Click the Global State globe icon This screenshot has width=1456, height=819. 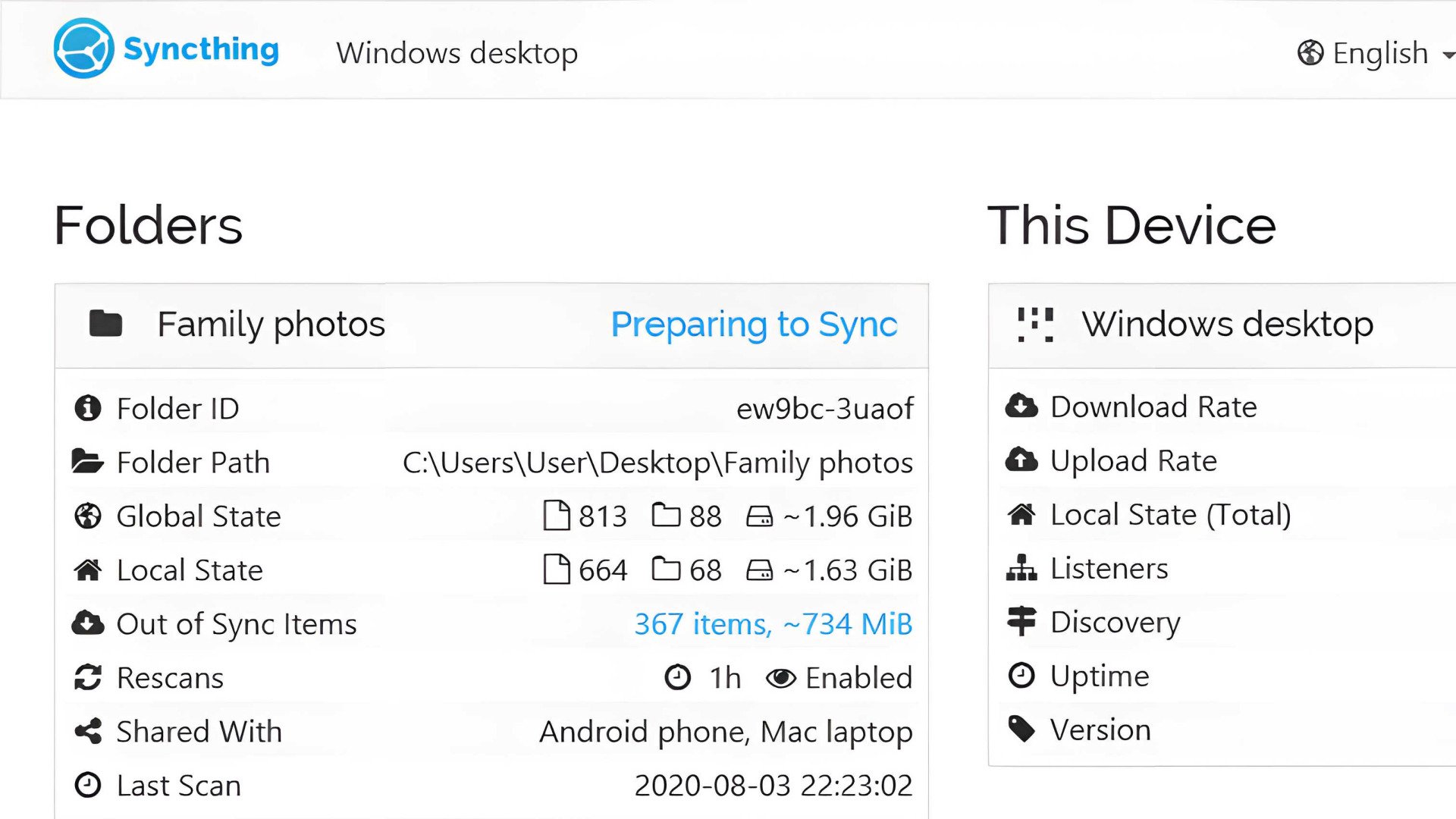[x=88, y=516]
